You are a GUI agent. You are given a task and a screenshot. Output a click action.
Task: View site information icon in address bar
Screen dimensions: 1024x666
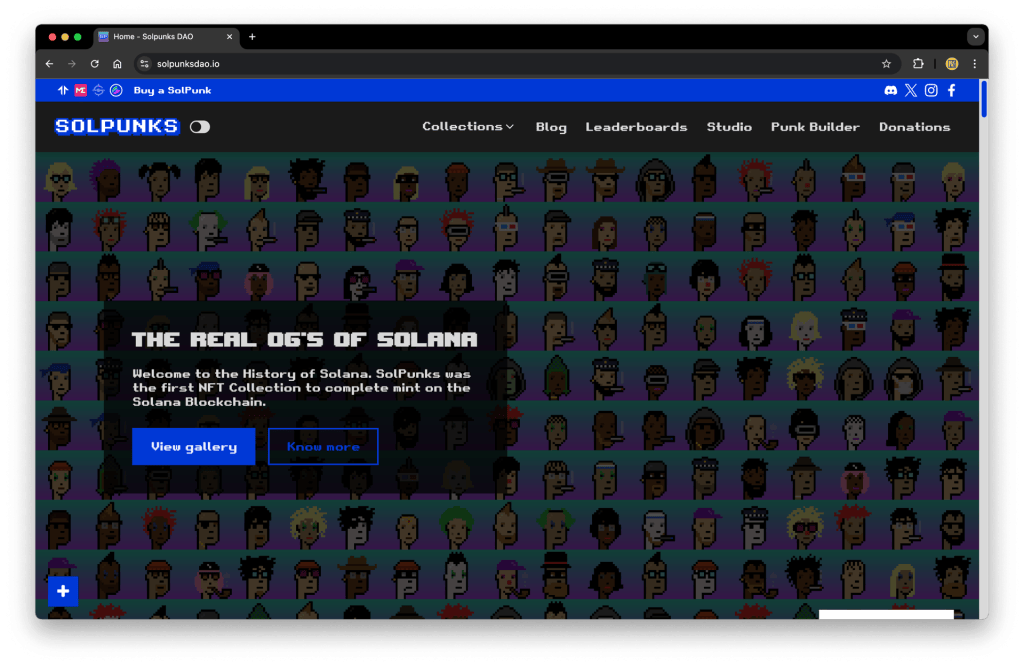[144, 63]
